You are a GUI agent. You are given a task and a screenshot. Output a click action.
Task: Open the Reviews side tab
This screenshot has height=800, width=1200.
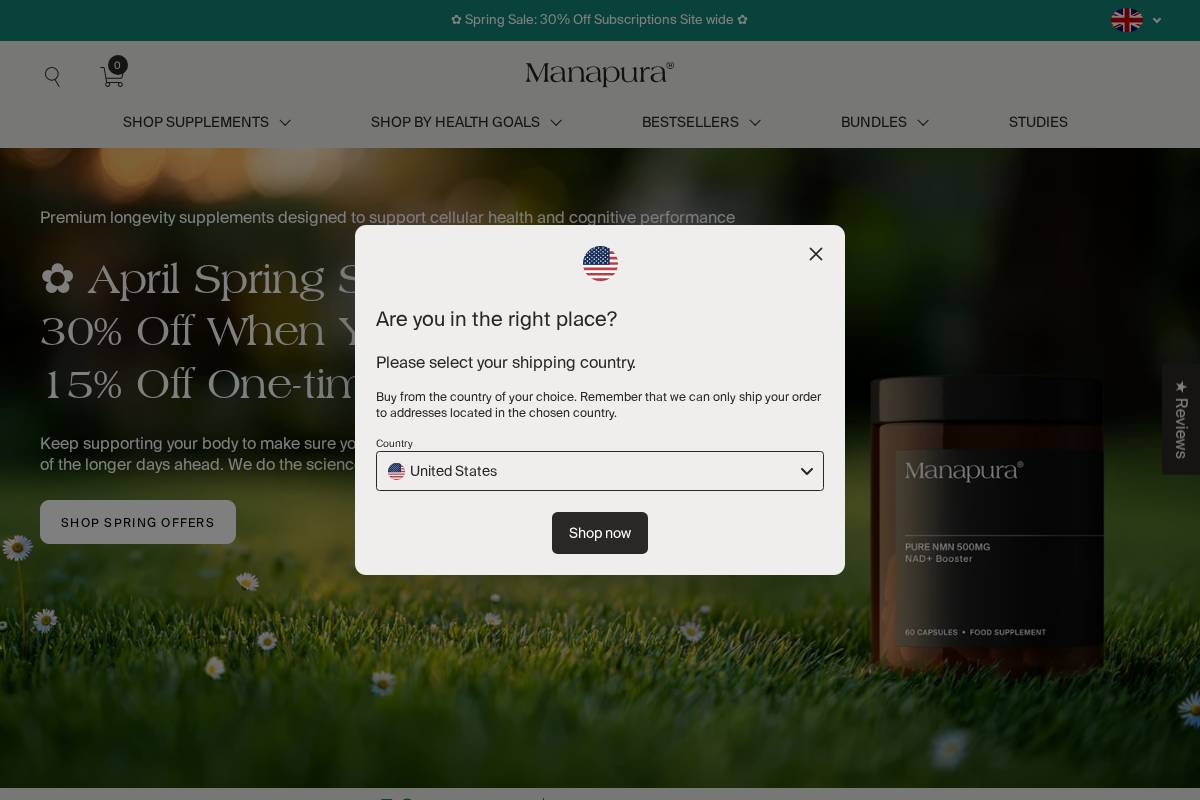pos(1181,419)
